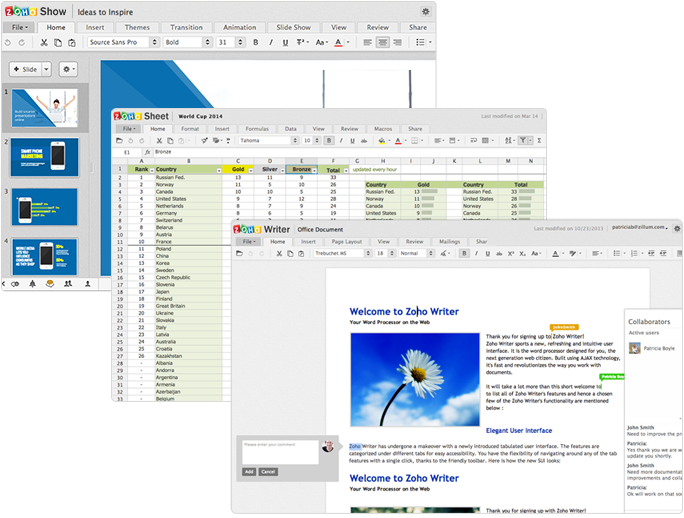The image size is (684, 518).
Task: Open Country column filter dropdown in Sheet
Action: point(219,171)
